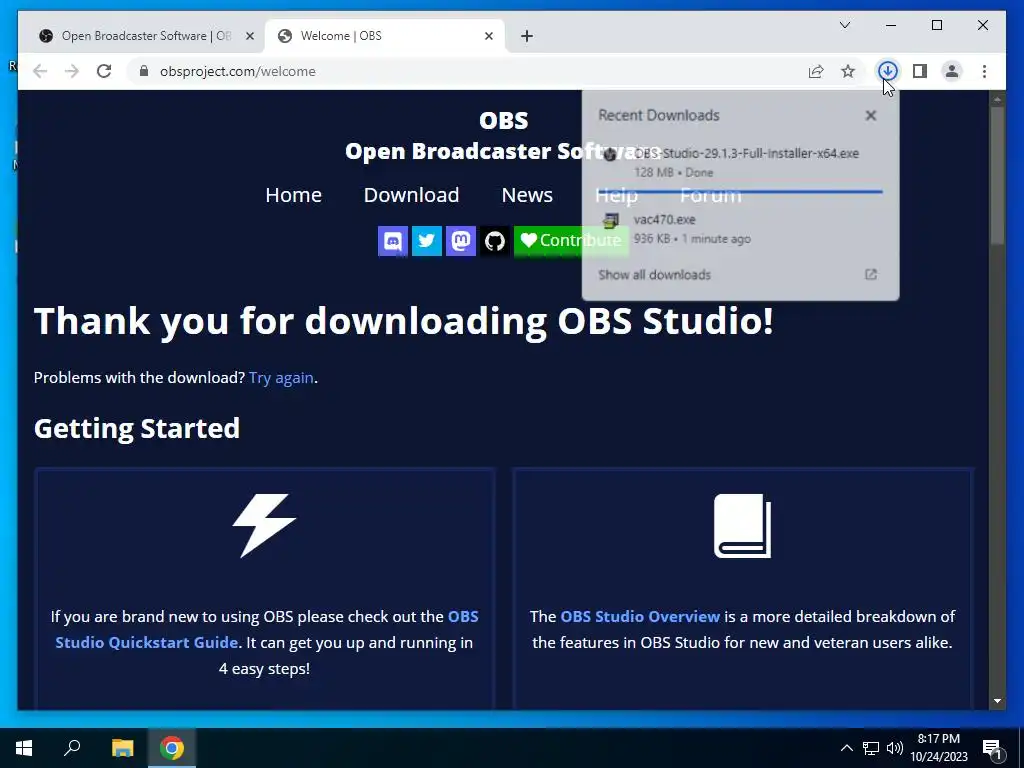1024x768 pixels.
Task: Open the Download navigation link
Action: [411, 195]
